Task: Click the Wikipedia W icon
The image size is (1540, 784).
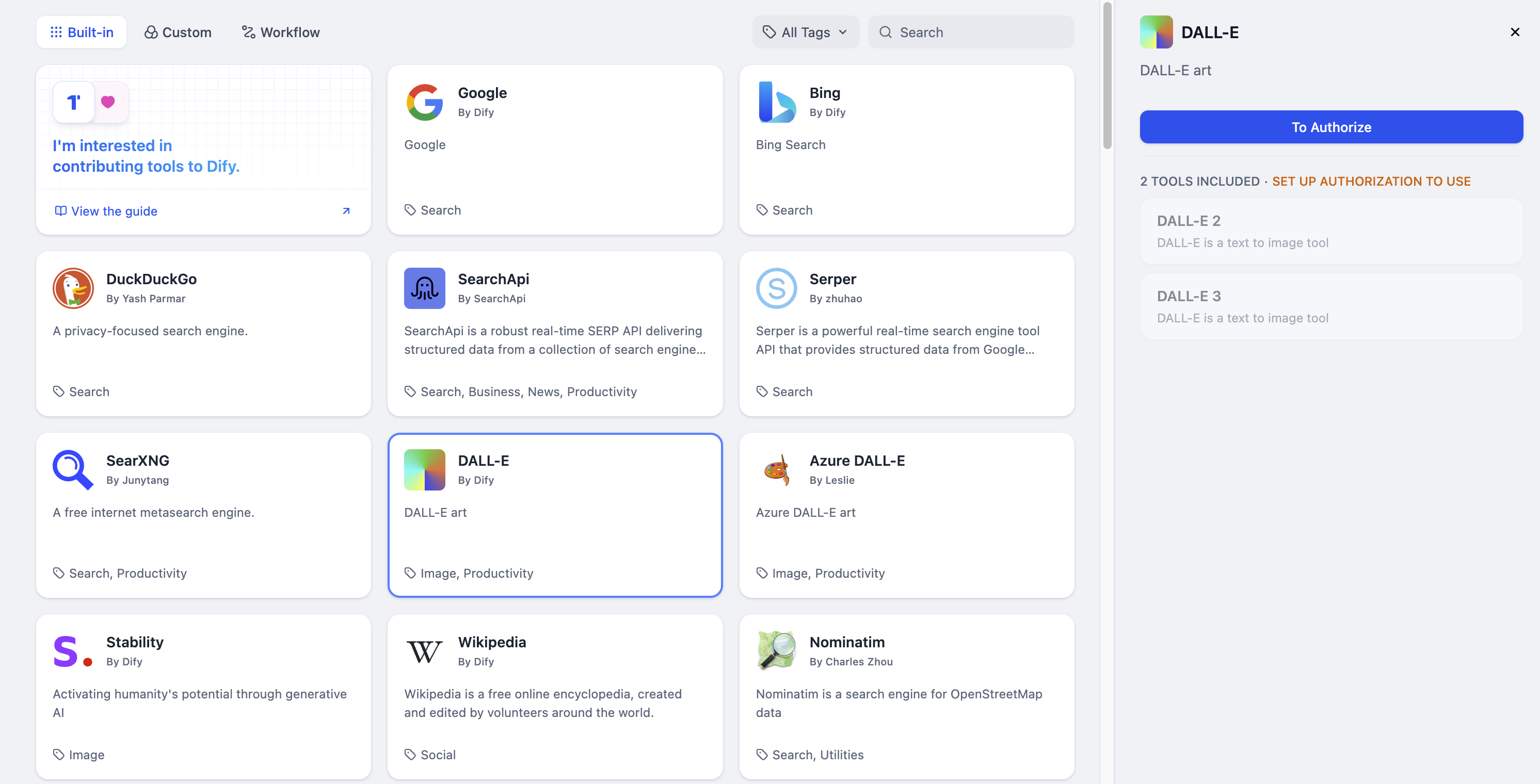Action: 424,651
